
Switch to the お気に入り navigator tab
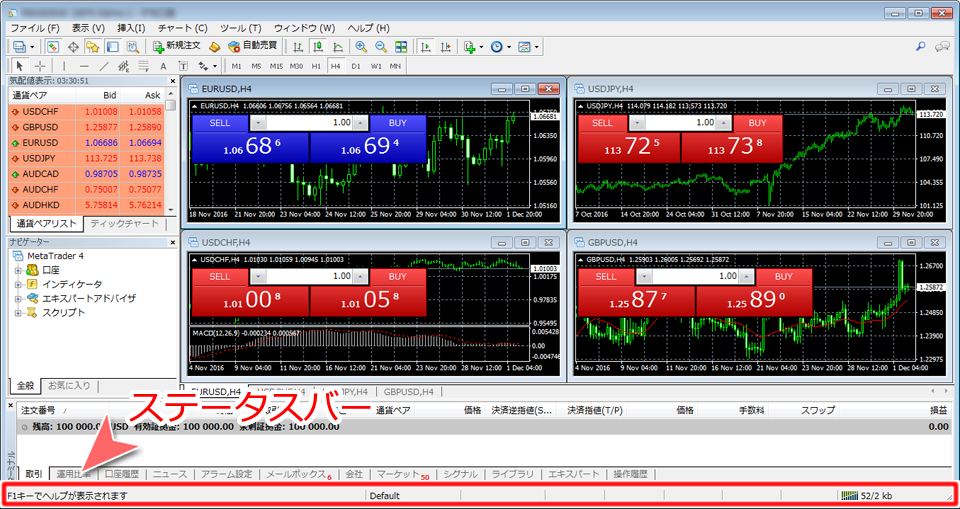[x=69, y=385]
